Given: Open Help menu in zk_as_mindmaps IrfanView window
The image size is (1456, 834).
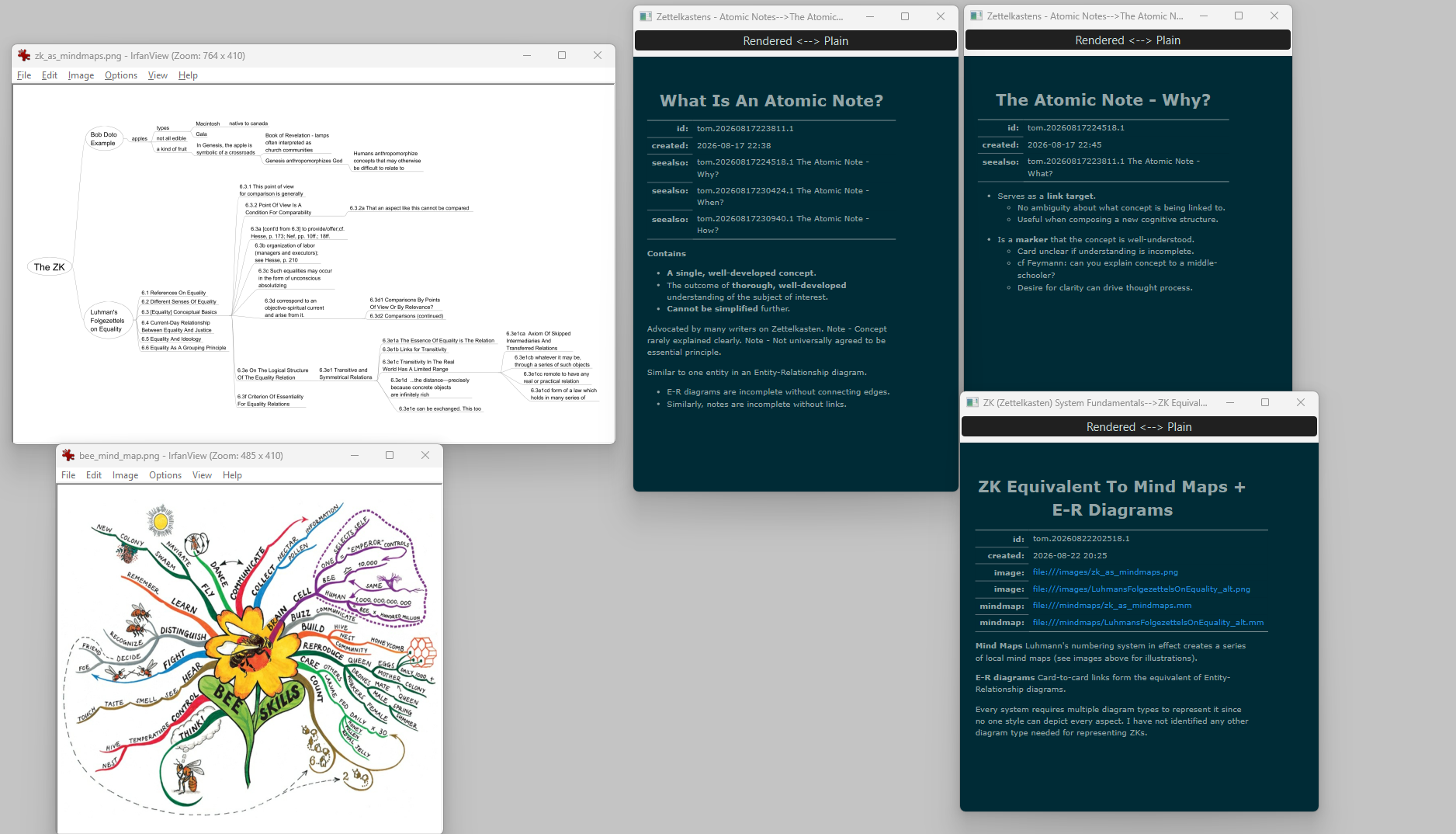Looking at the screenshot, I should (188, 75).
